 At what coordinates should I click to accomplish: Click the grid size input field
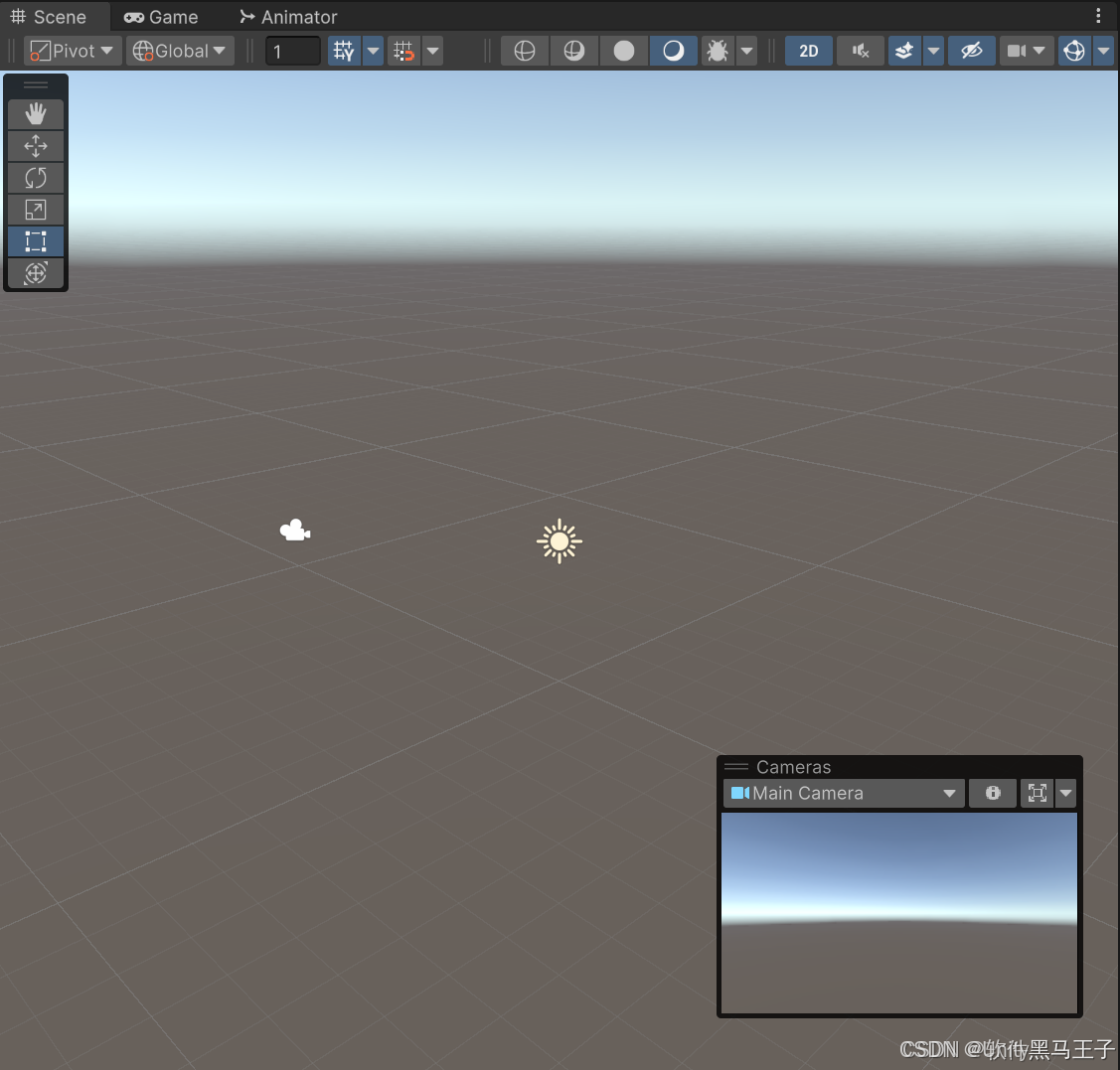coord(293,51)
